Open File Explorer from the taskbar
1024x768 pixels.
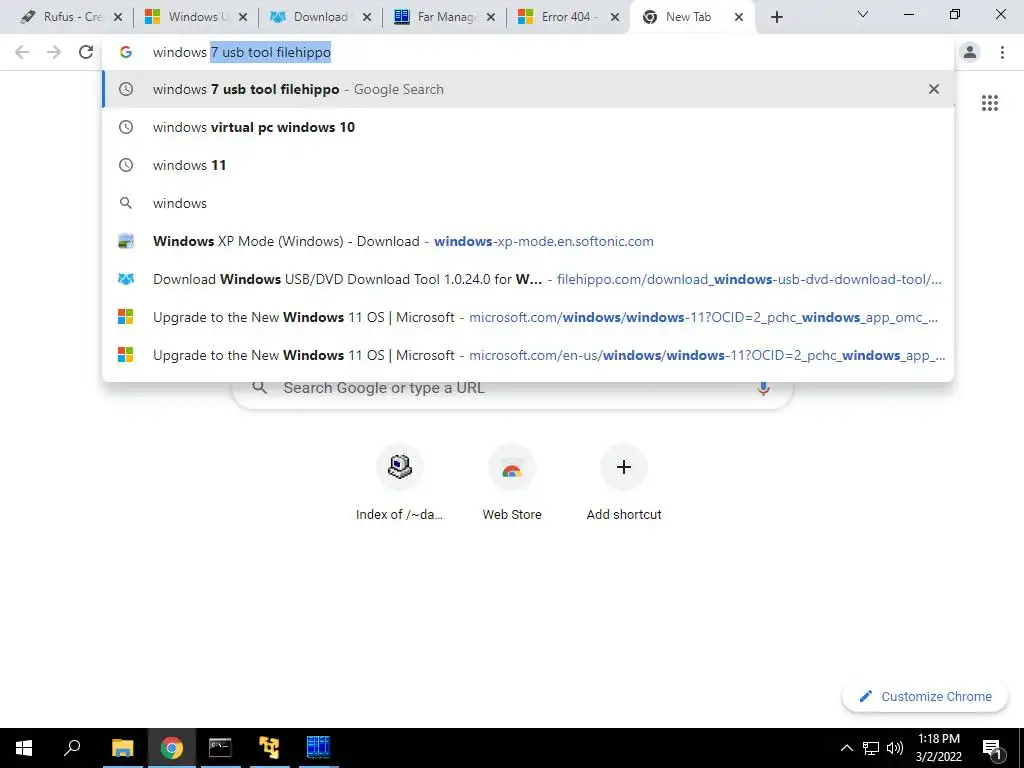pos(122,748)
